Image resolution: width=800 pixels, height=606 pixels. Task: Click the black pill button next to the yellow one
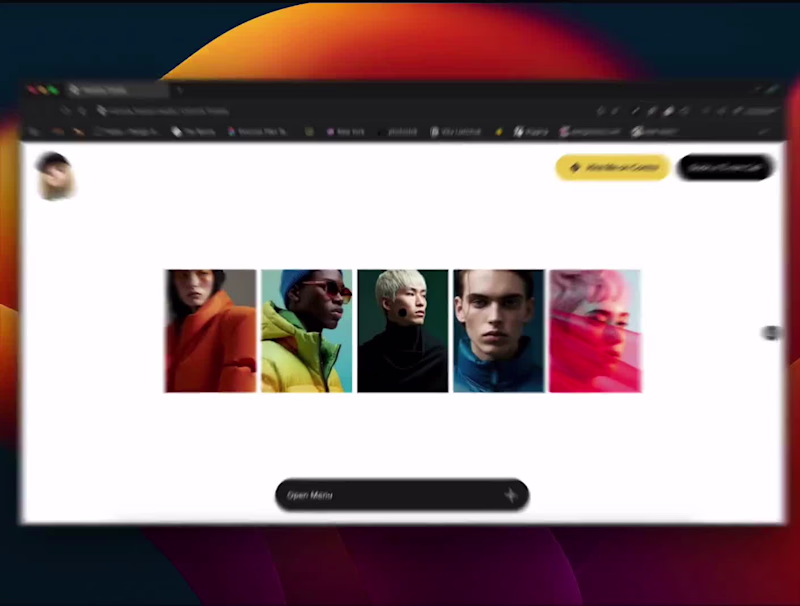click(x=724, y=168)
